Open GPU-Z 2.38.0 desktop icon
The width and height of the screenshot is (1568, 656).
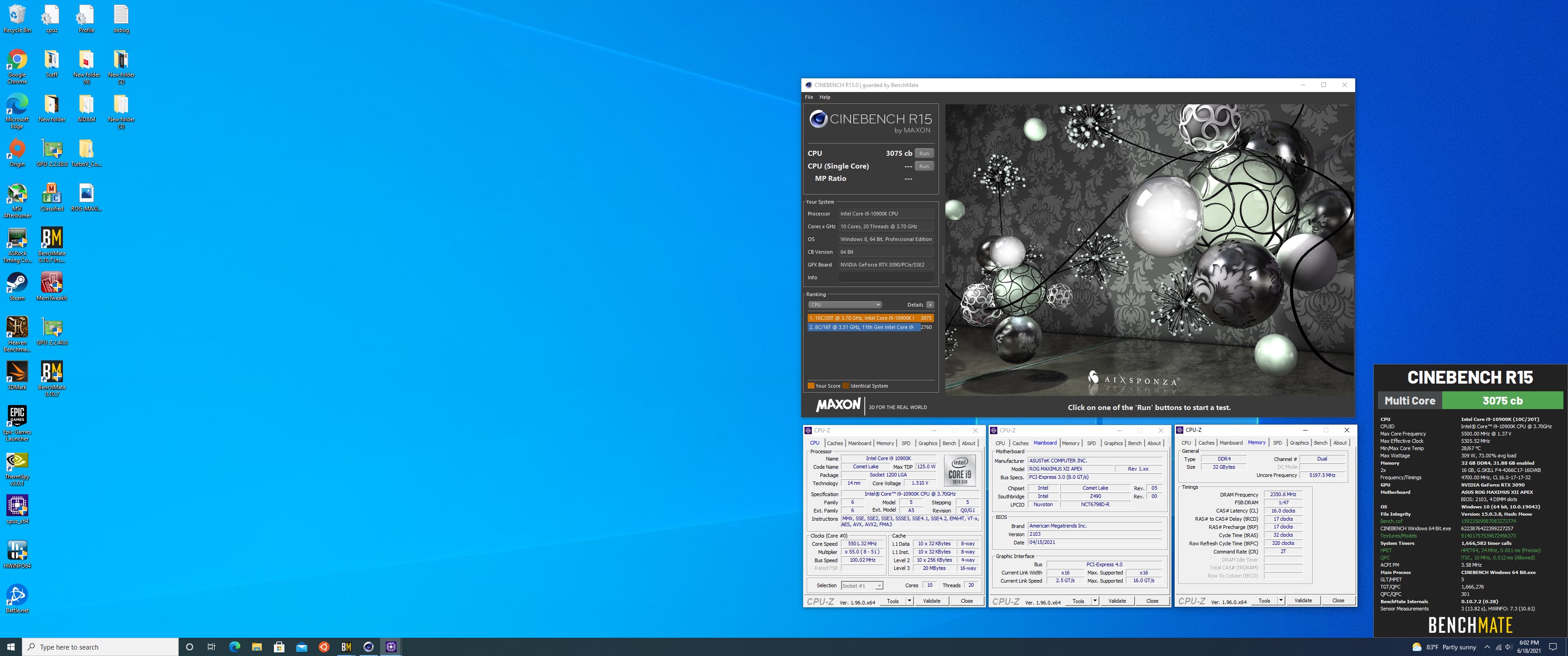pos(52,153)
